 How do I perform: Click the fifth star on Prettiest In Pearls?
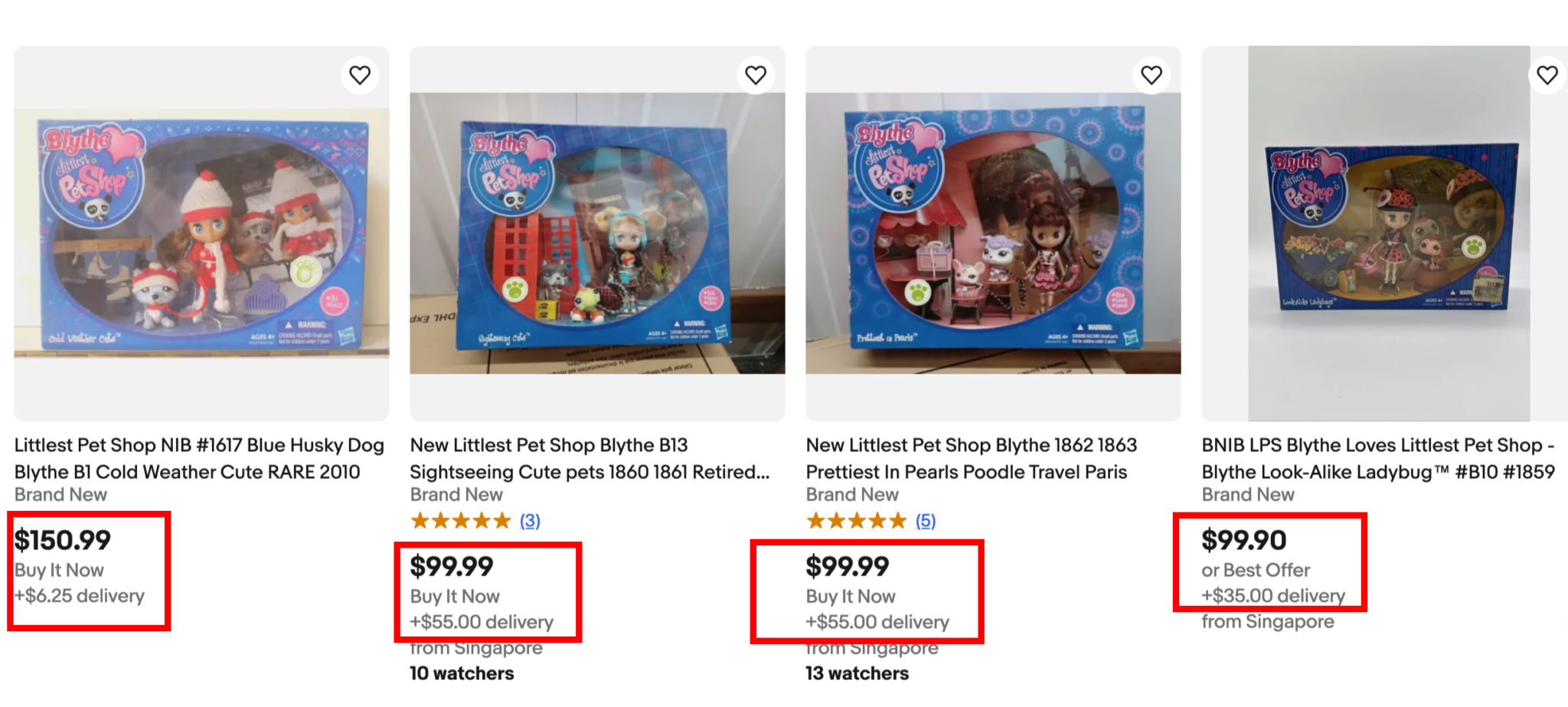896,521
